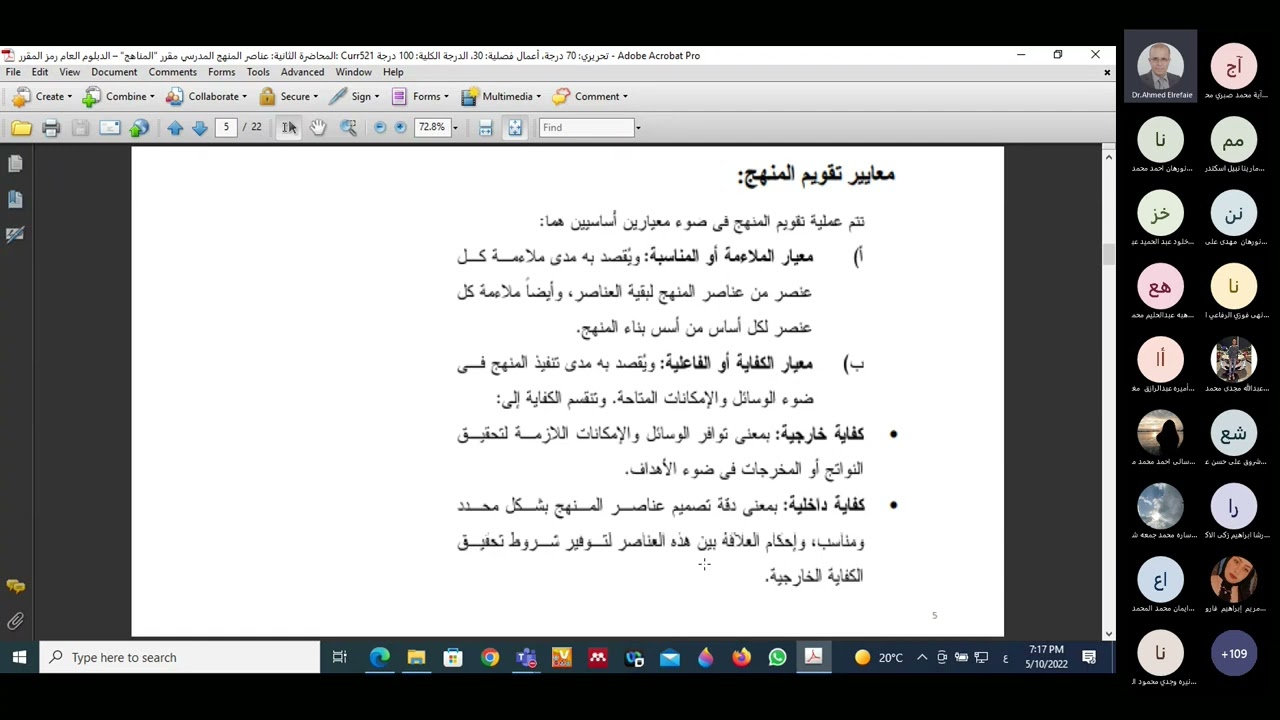Screen dimensions: 1280x720
Task: Enable one full page view
Action: [515, 128]
